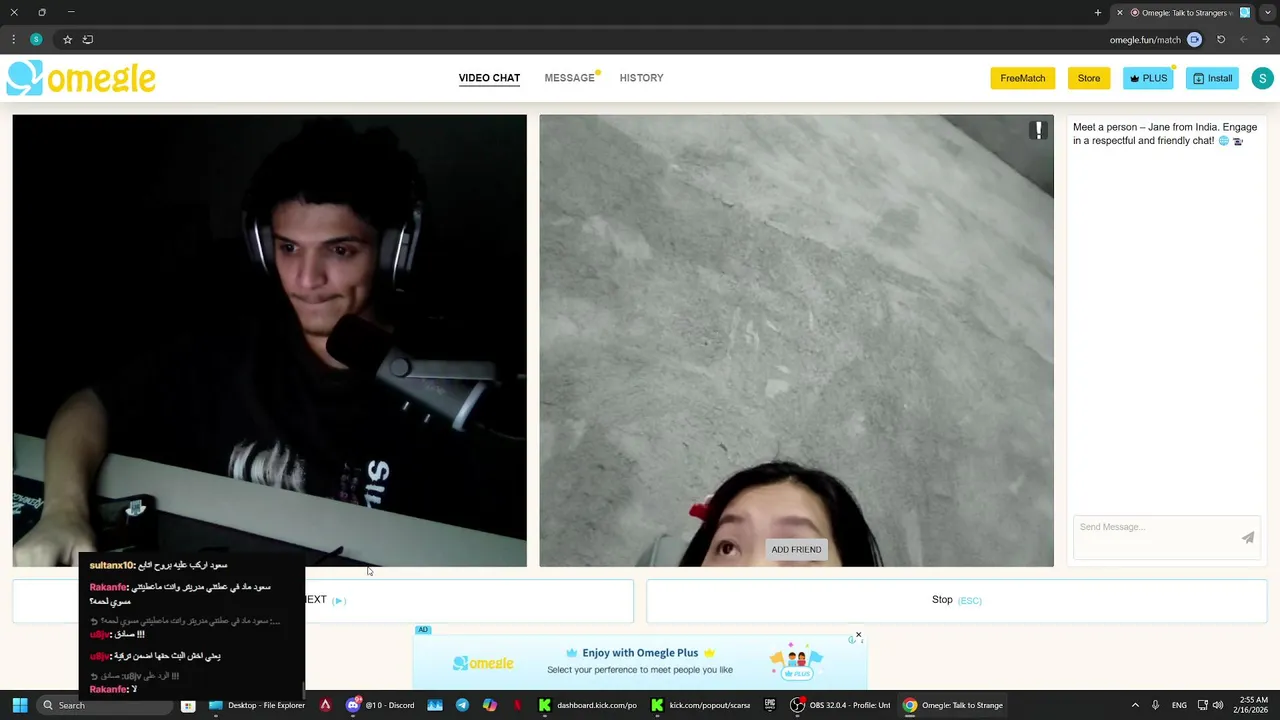Open the Store button
This screenshot has height=720, width=1280.
[x=1089, y=78]
